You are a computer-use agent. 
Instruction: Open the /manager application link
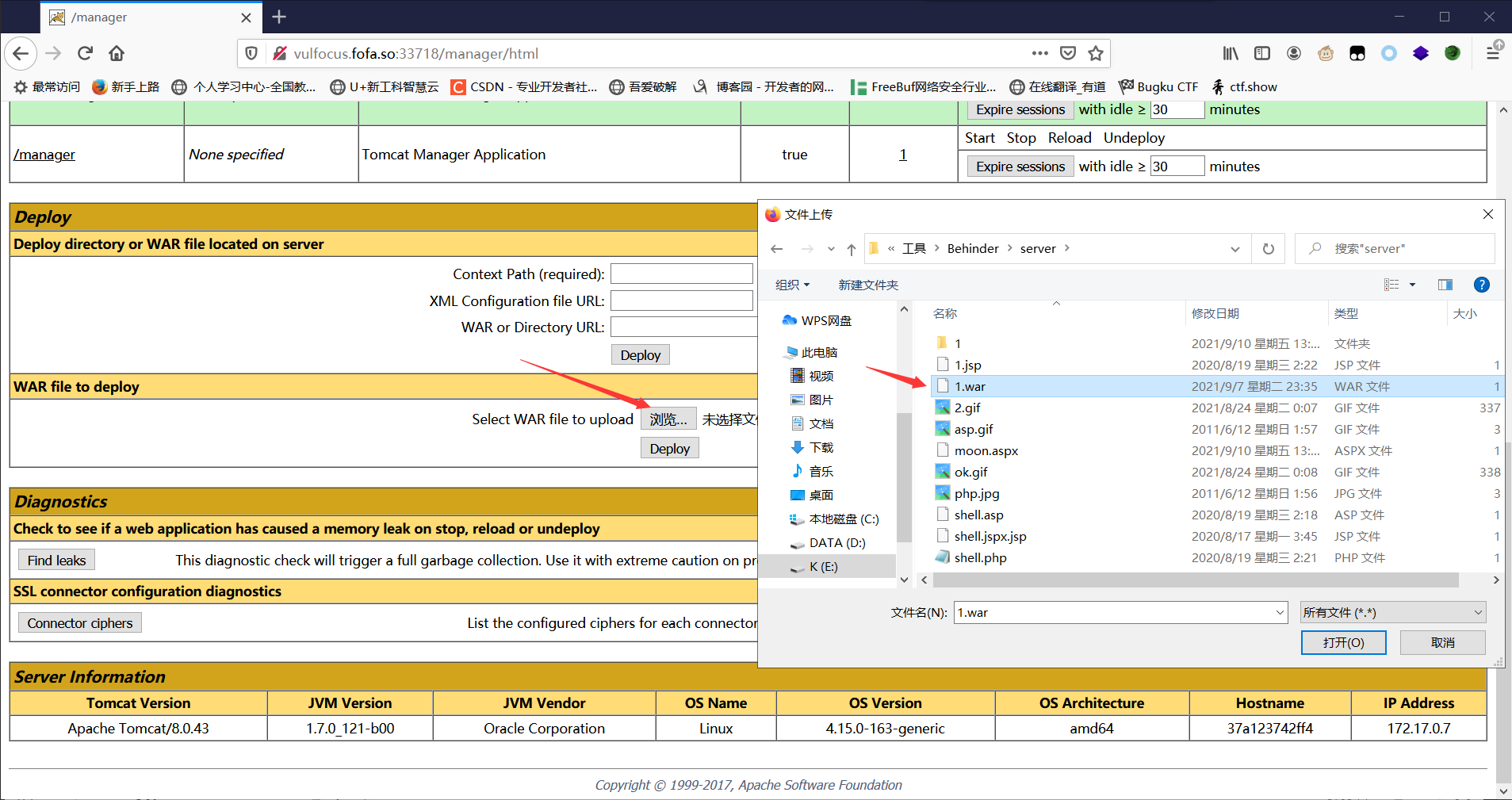pos(44,155)
